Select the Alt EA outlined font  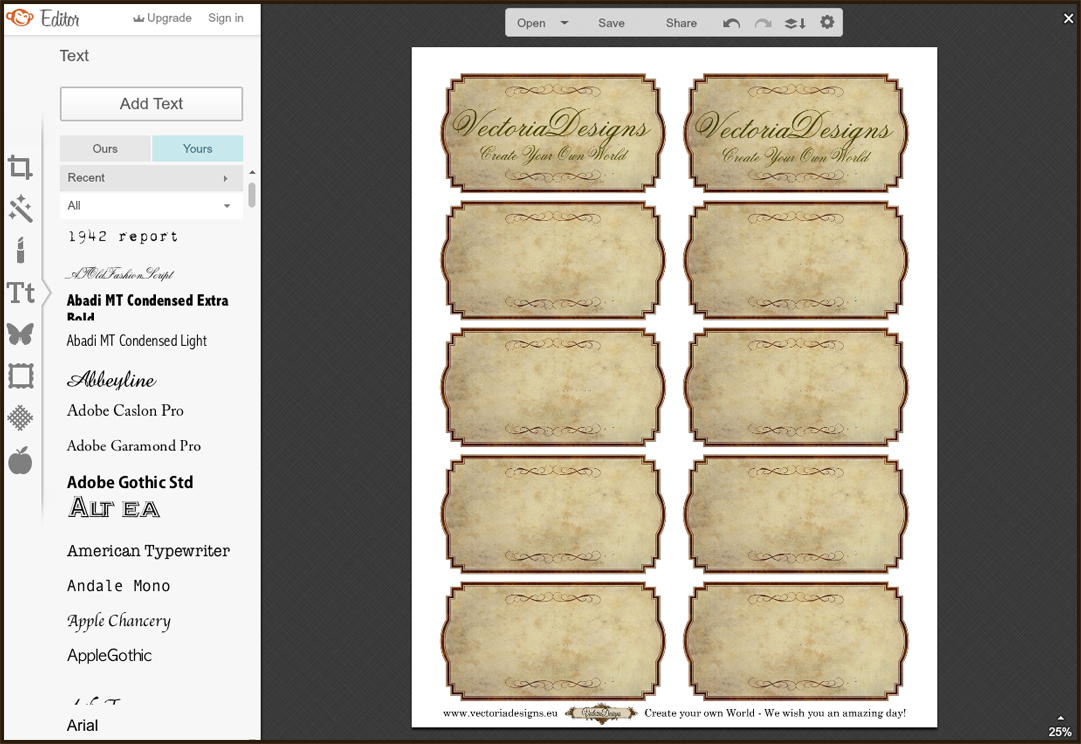114,508
